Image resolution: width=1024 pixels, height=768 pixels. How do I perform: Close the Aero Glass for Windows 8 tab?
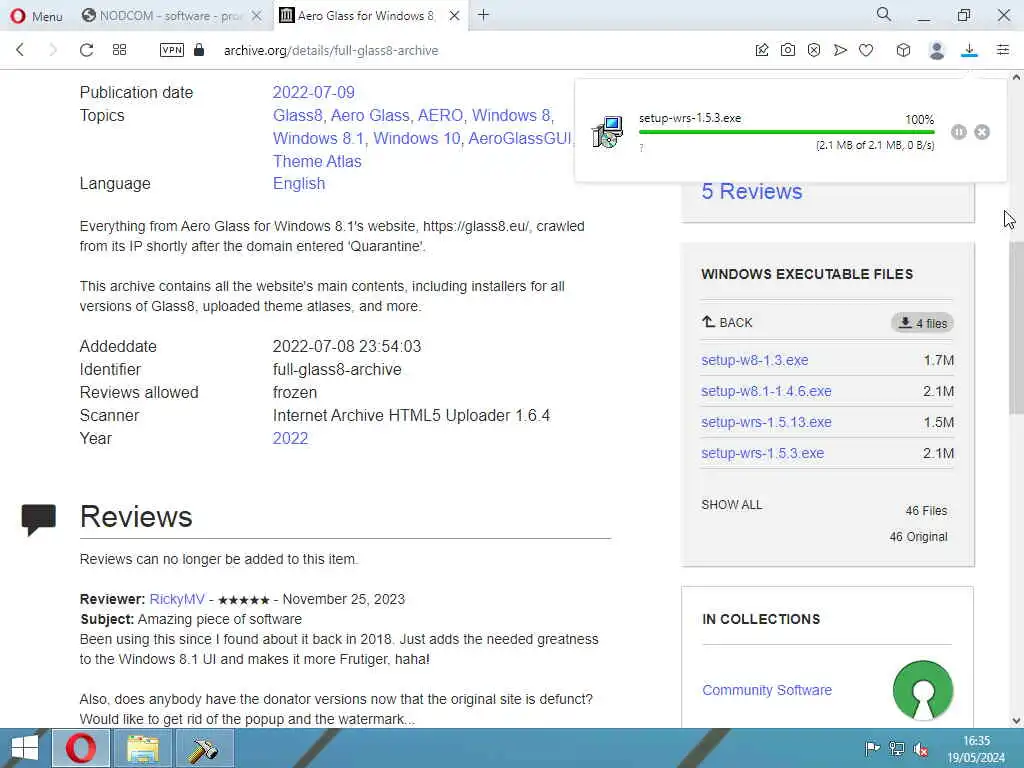pyautogui.click(x=455, y=16)
